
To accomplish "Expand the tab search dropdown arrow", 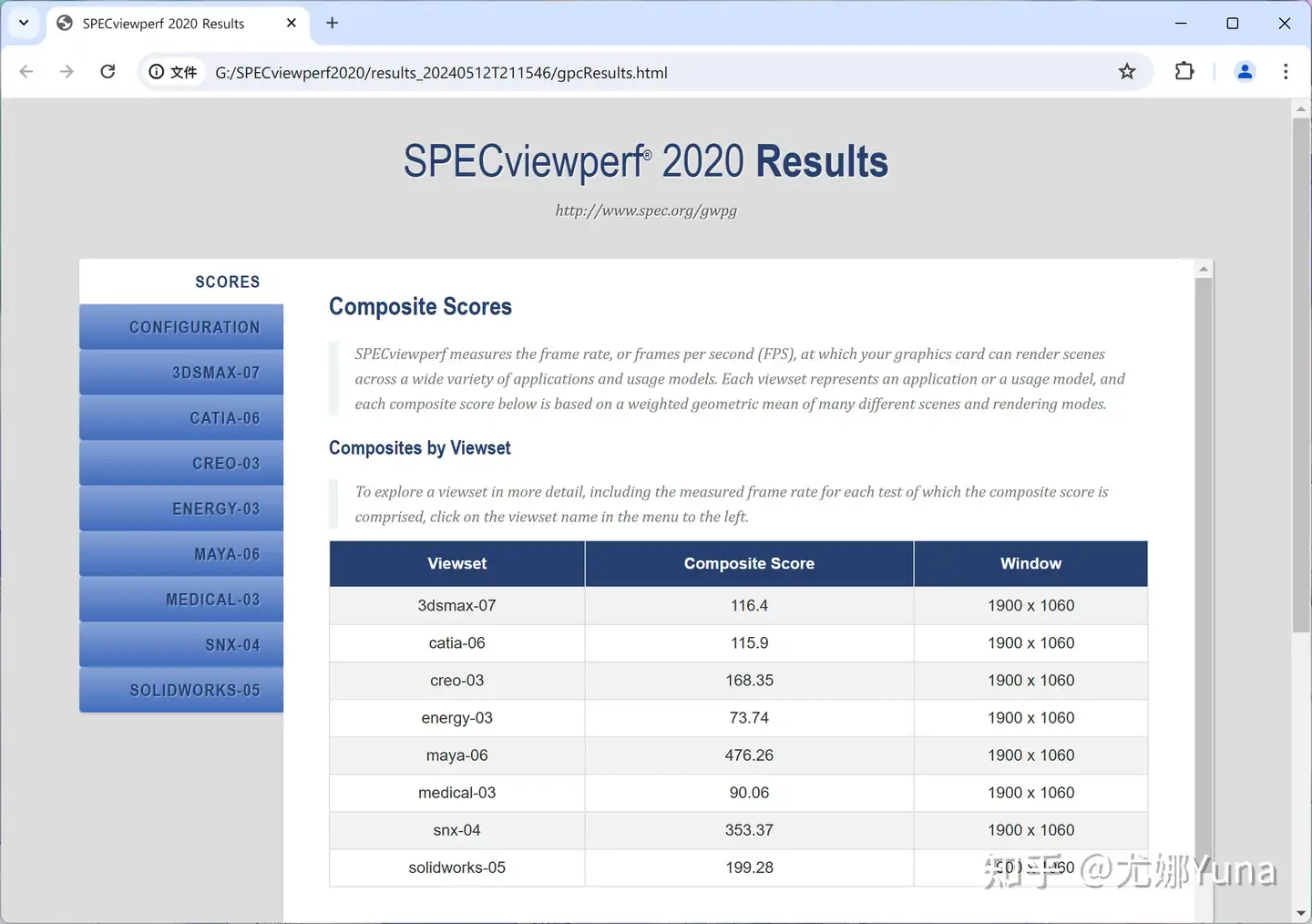I will 24,23.
